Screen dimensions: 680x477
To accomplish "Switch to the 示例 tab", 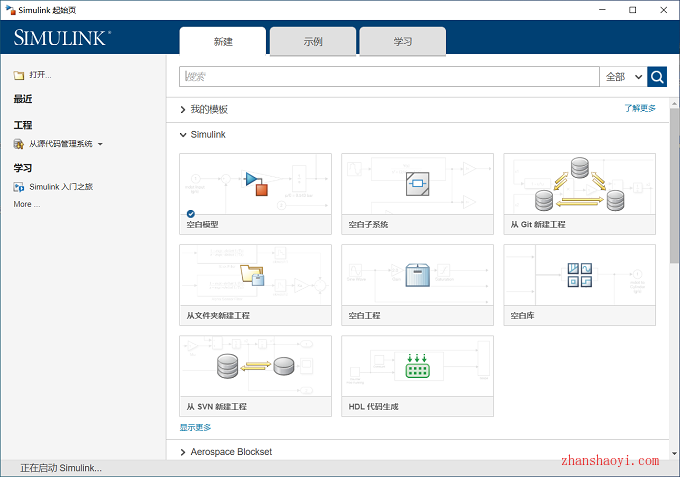I will coord(313,42).
